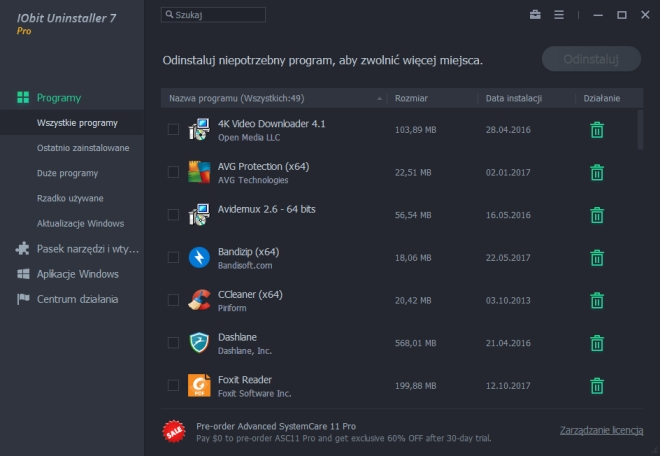Click the trash icon for 4K Video Downloader
660x456 pixels.
596,130
